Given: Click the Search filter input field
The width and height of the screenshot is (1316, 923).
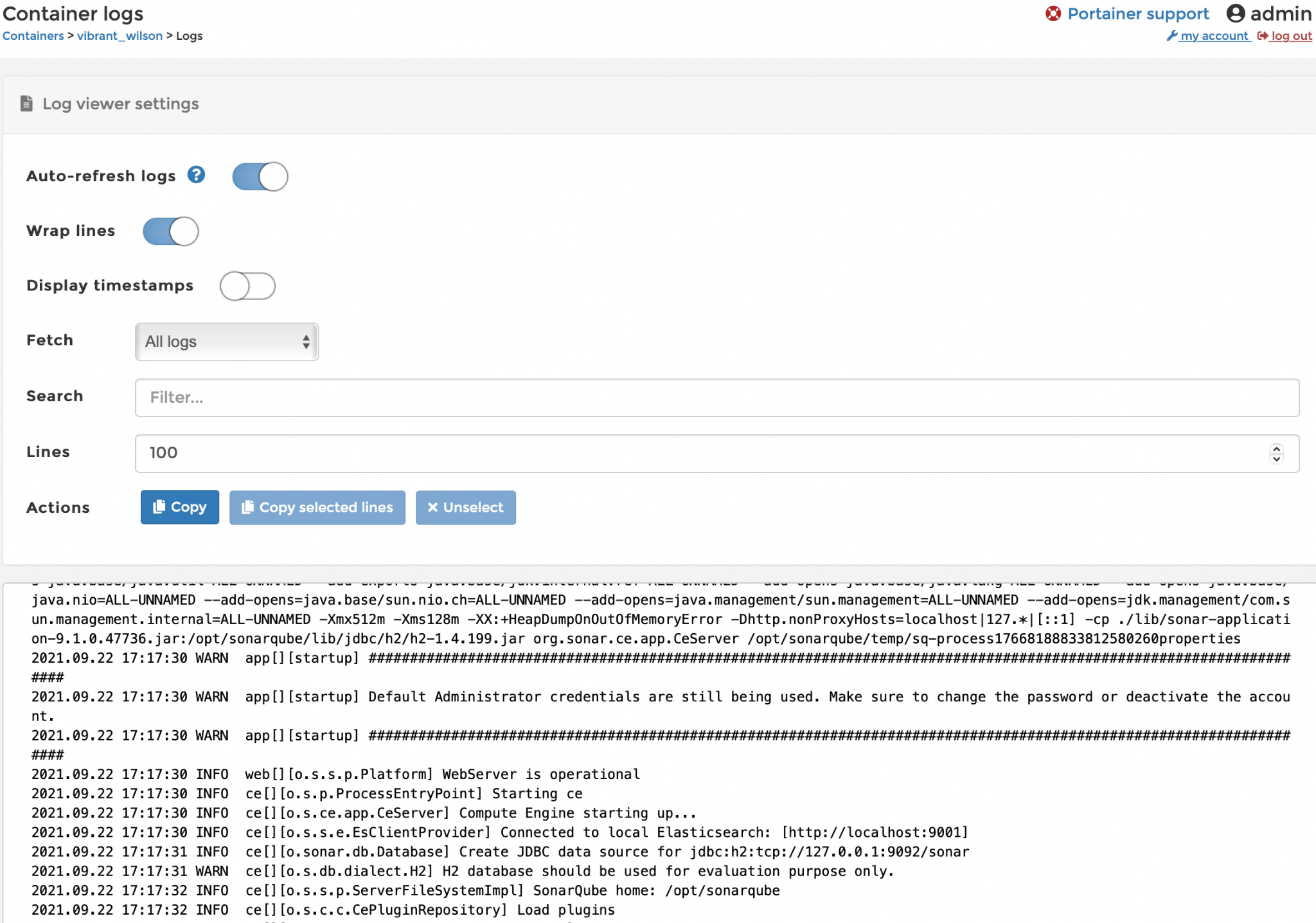Looking at the screenshot, I should [716, 397].
